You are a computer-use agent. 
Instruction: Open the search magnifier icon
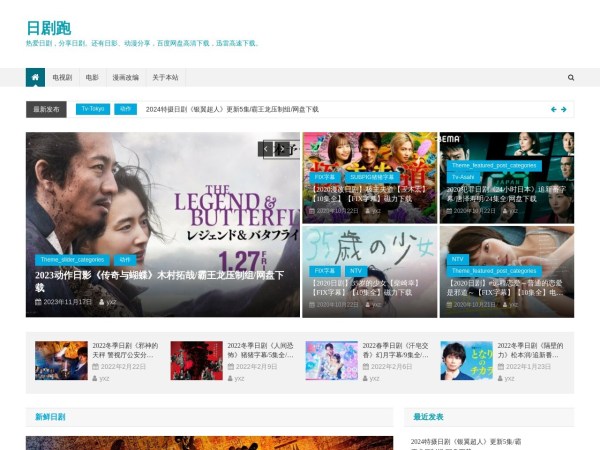coord(571,77)
